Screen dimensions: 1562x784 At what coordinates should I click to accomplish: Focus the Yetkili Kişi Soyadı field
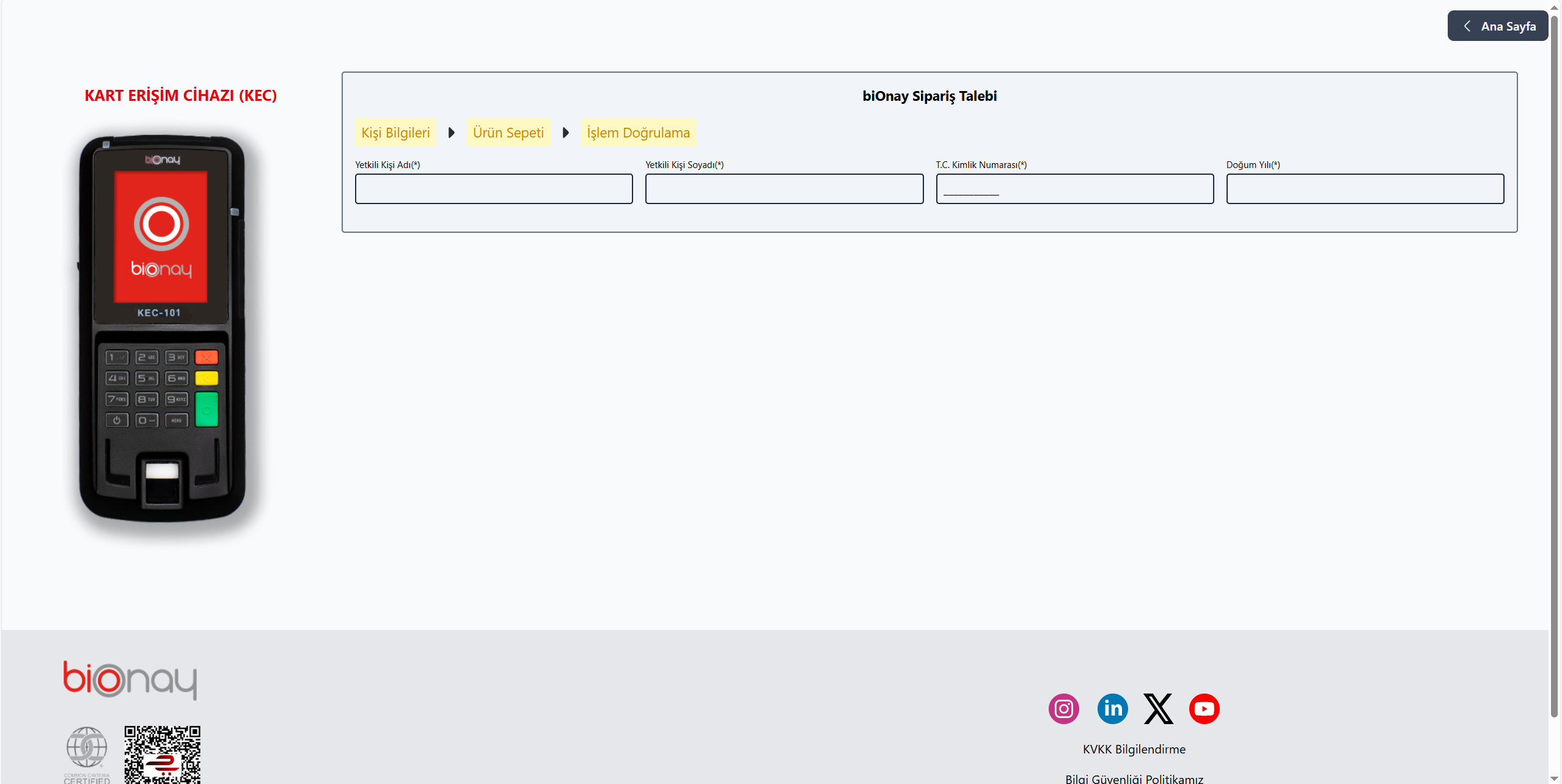pyautogui.click(x=784, y=189)
